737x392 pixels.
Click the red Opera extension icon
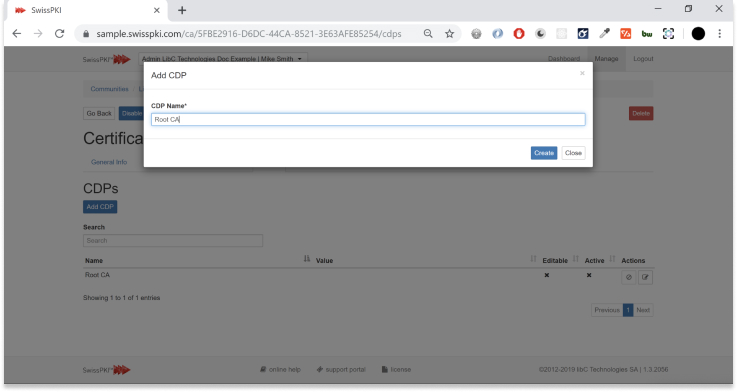(x=519, y=34)
